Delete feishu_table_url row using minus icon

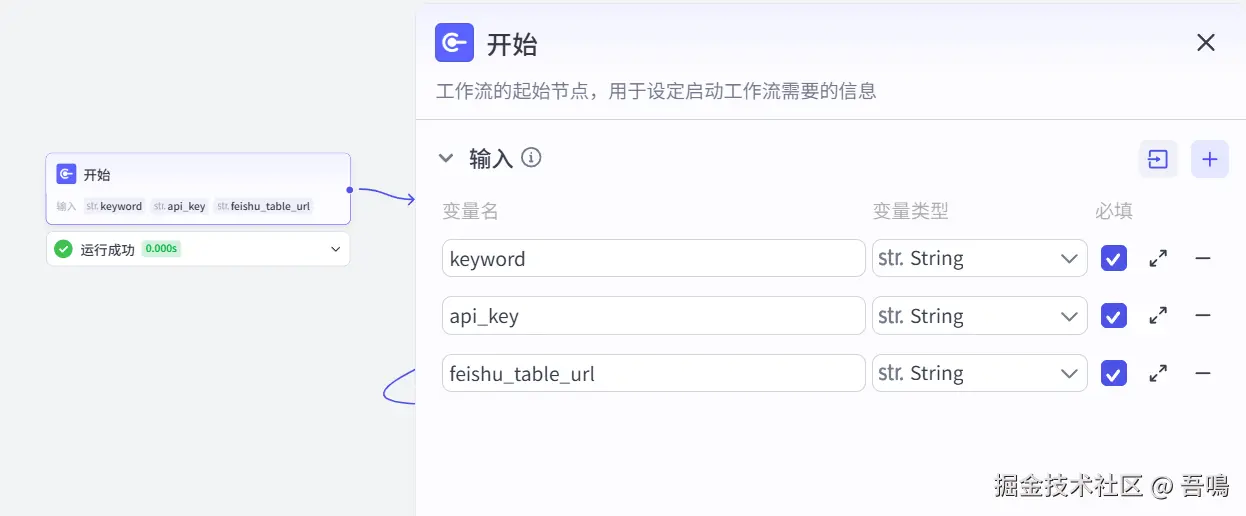tap(1203, 374)
